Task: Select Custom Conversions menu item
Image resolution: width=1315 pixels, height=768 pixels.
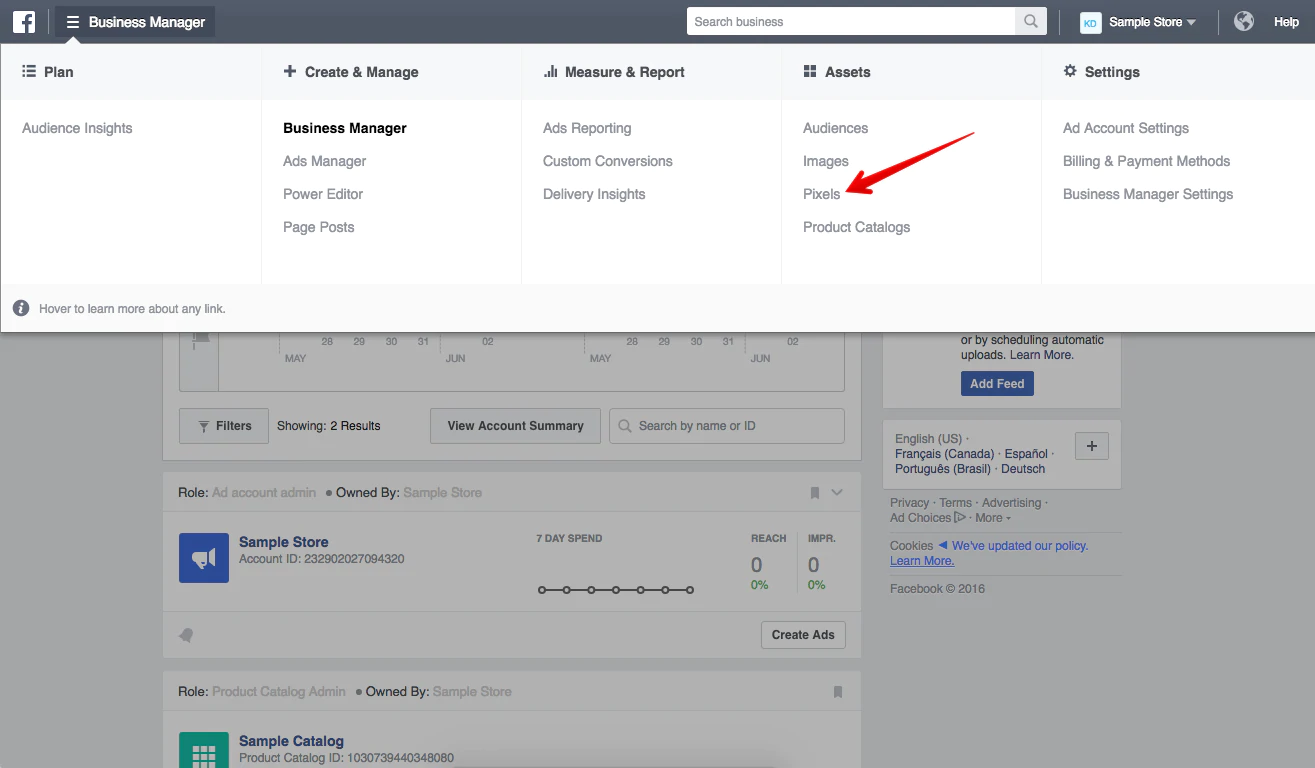Action: (607, 161)
